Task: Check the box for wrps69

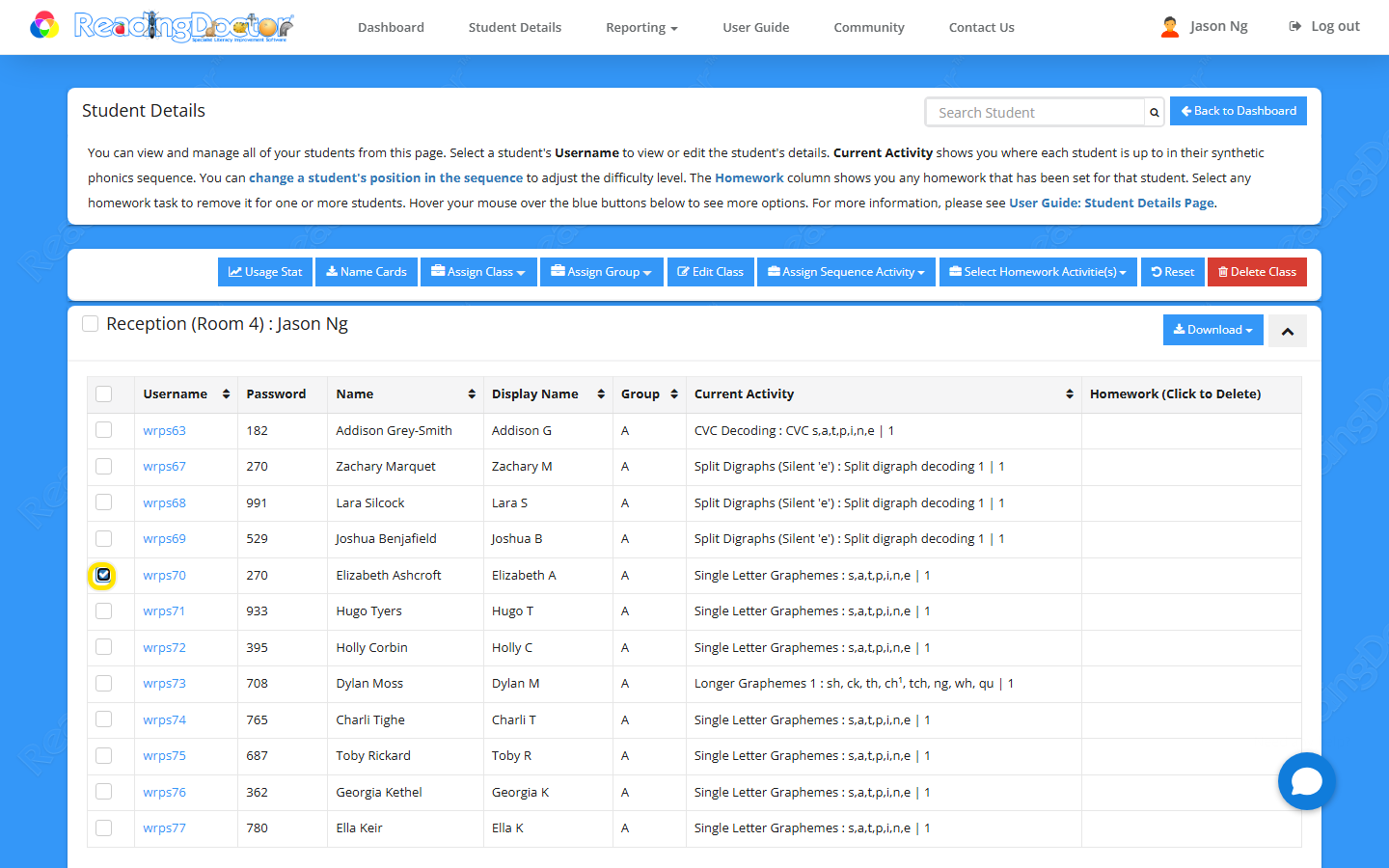Action: [104, 538]
